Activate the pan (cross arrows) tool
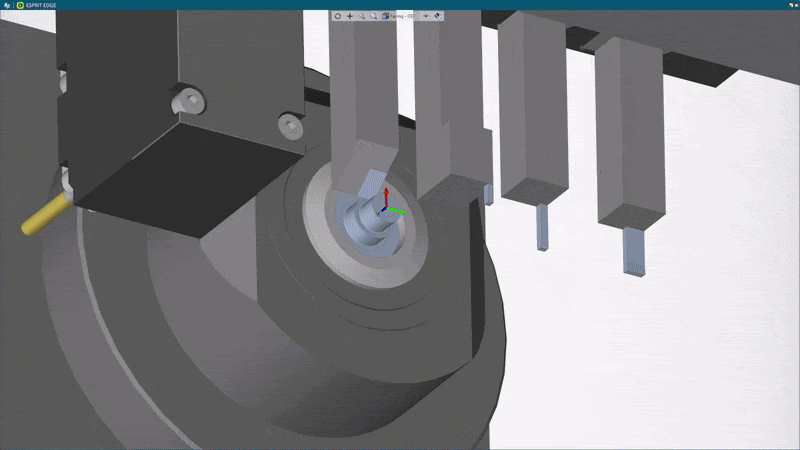The width and height of the screenshot is (800, 450). 349,16
